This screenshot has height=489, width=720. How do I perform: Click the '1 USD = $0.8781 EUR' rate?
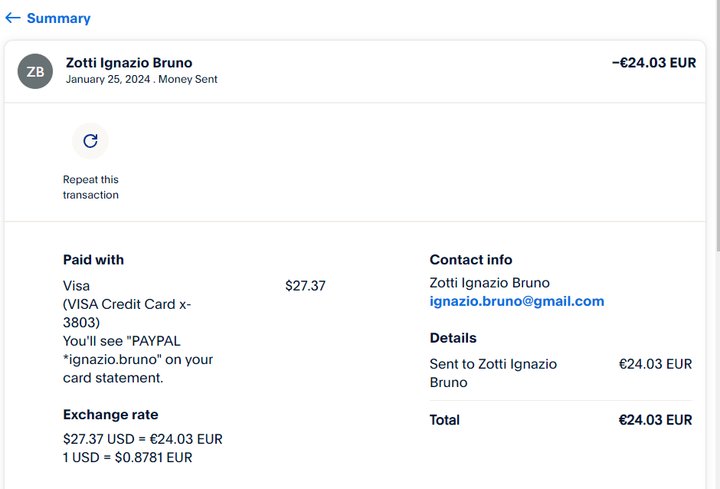[x=127, y=457]
